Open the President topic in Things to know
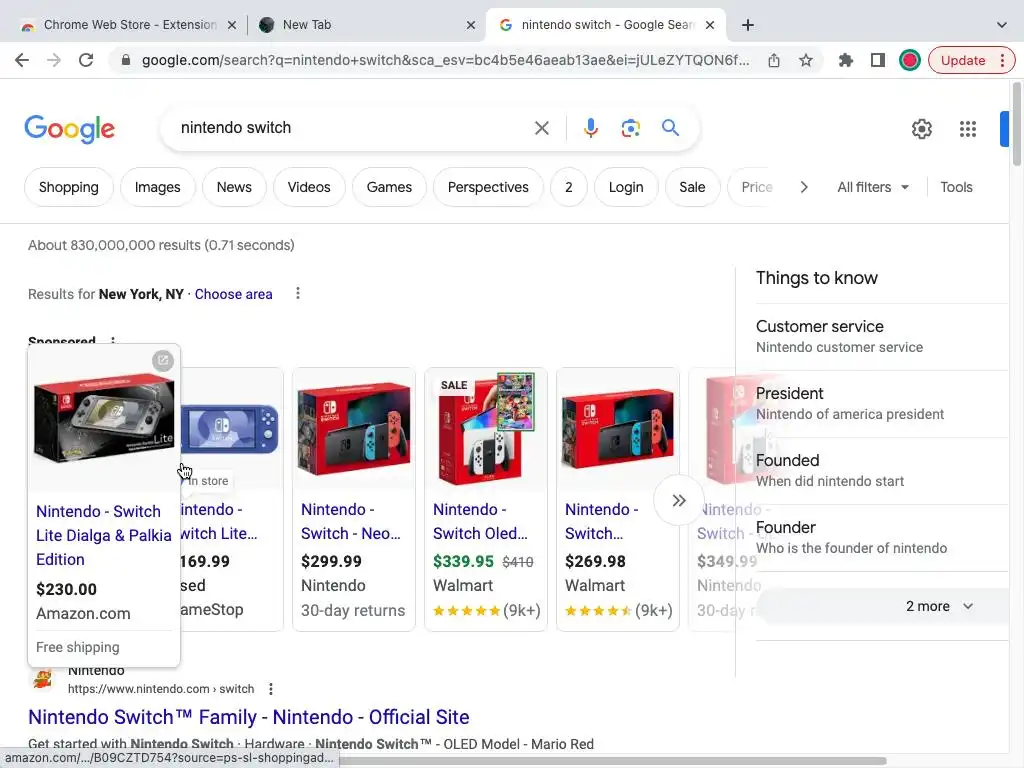The height and width of the screenshot is (768, 1024). [x=882, y=404]
